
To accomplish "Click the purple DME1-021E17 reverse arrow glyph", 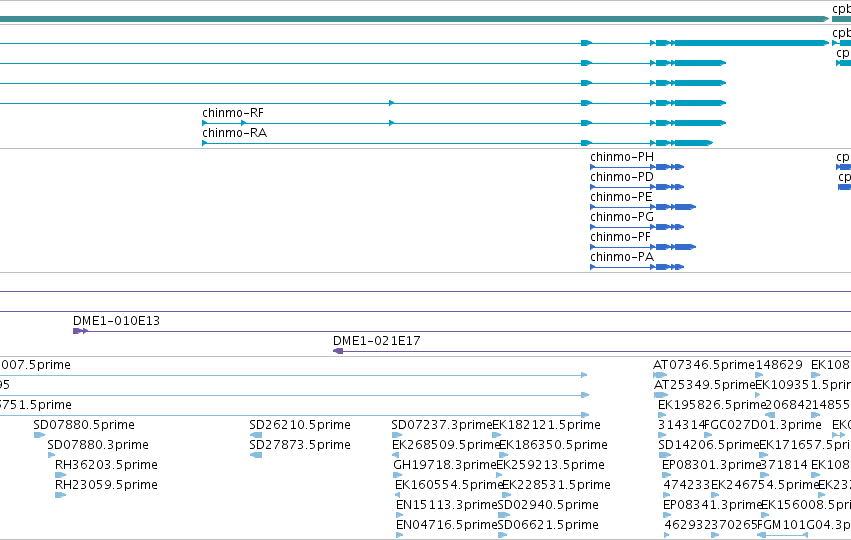I will 338,351.
